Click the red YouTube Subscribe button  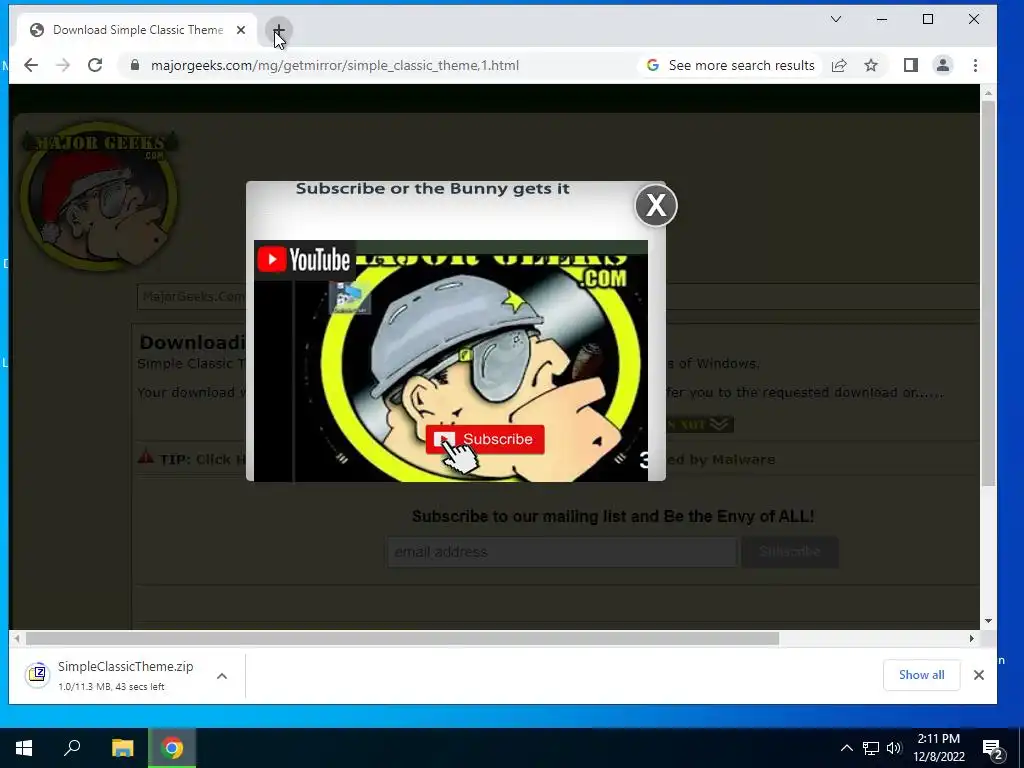click(485, 440)
